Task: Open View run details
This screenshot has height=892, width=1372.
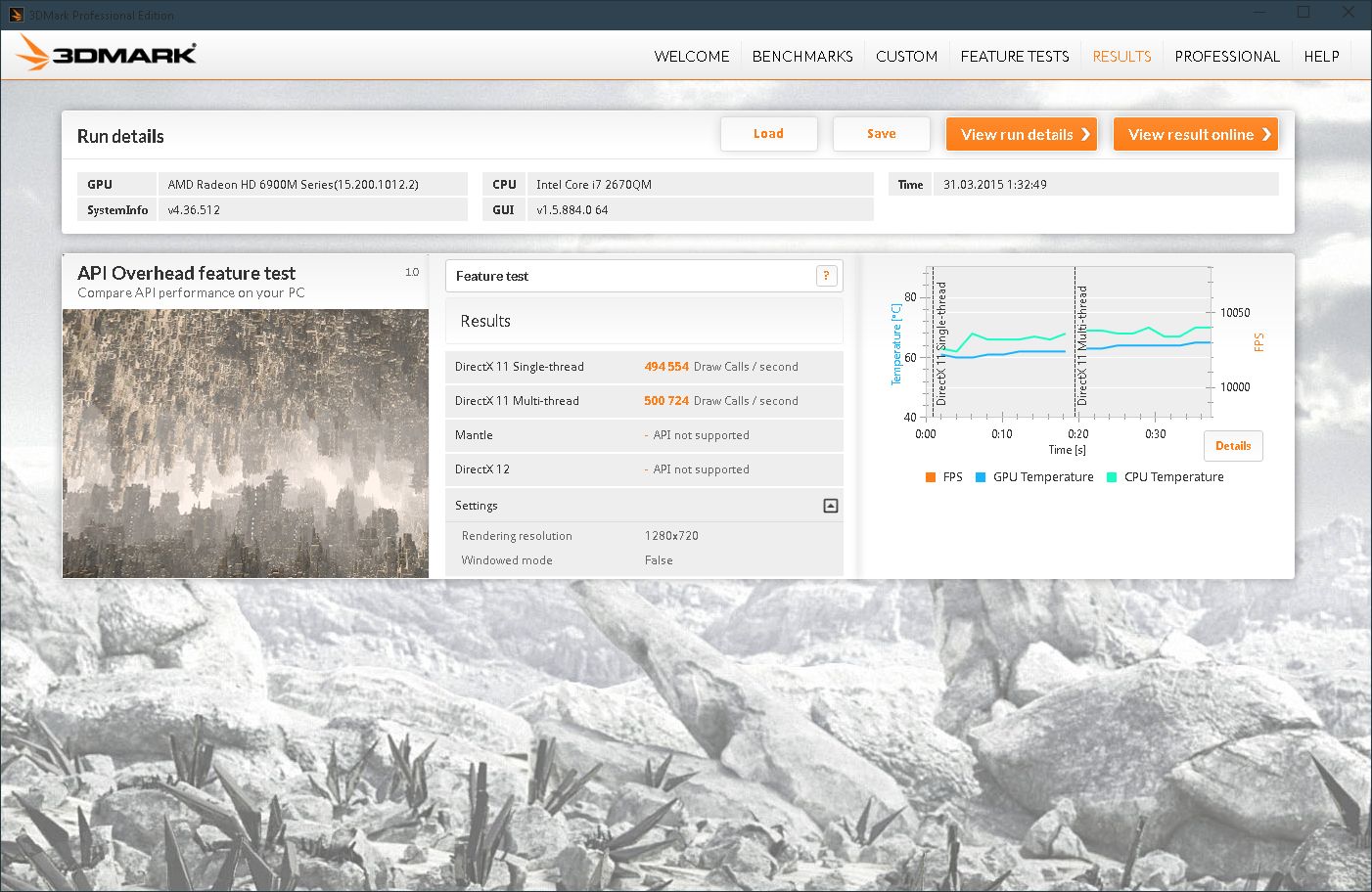Action: [x=1022, y=135]
